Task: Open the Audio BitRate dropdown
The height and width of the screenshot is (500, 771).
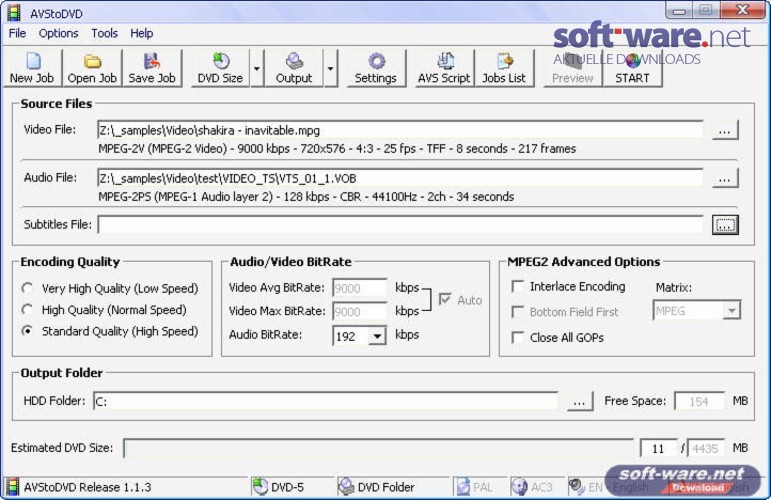Action: pyautogui.click(x=377, y=336)
